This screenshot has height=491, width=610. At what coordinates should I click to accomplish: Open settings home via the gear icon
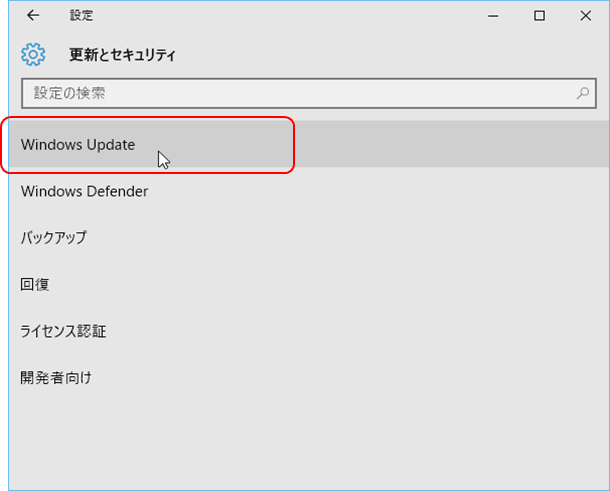coord(33,54)
